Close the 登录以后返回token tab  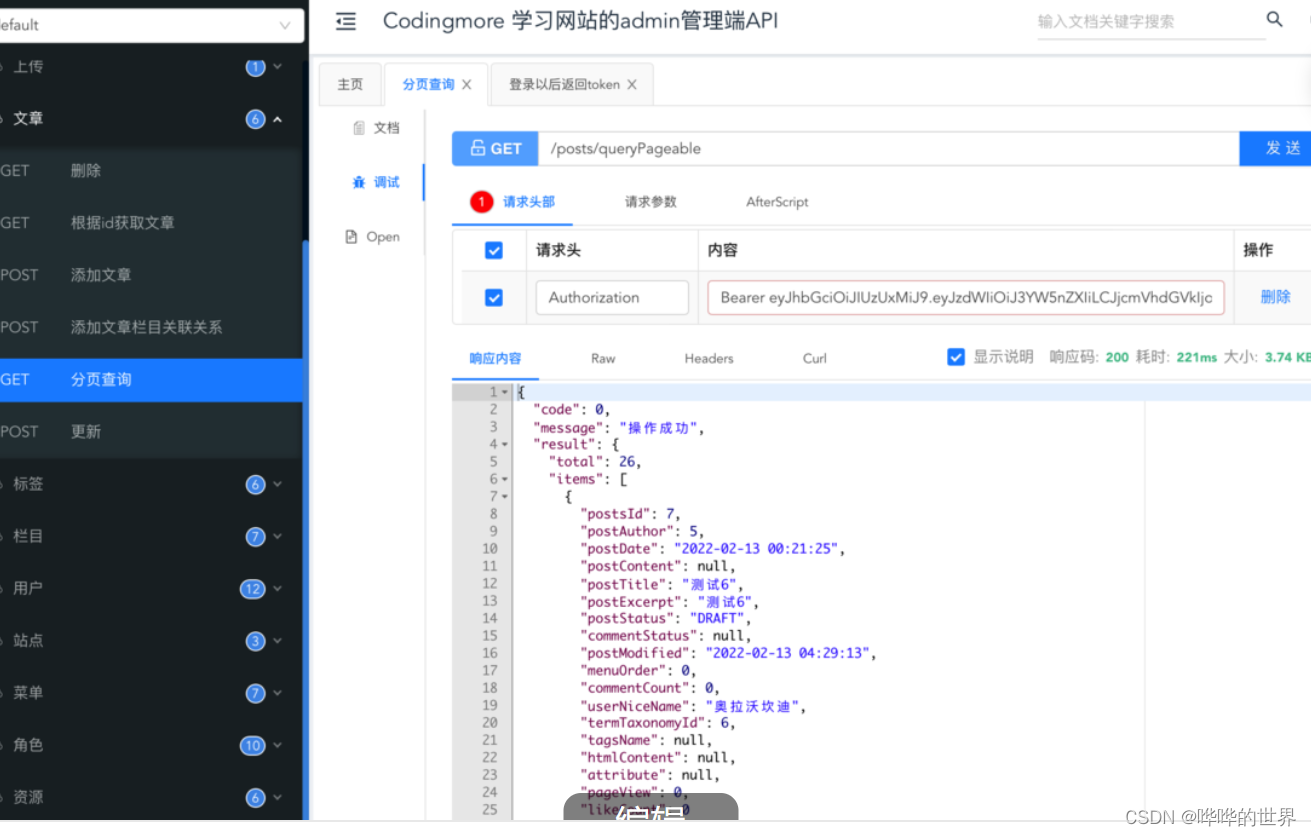coord(632,85)
